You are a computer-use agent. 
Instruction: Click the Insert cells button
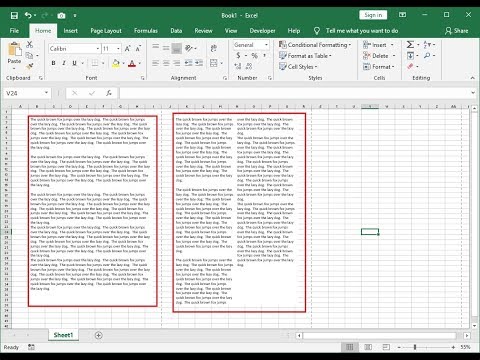point(379,45)
